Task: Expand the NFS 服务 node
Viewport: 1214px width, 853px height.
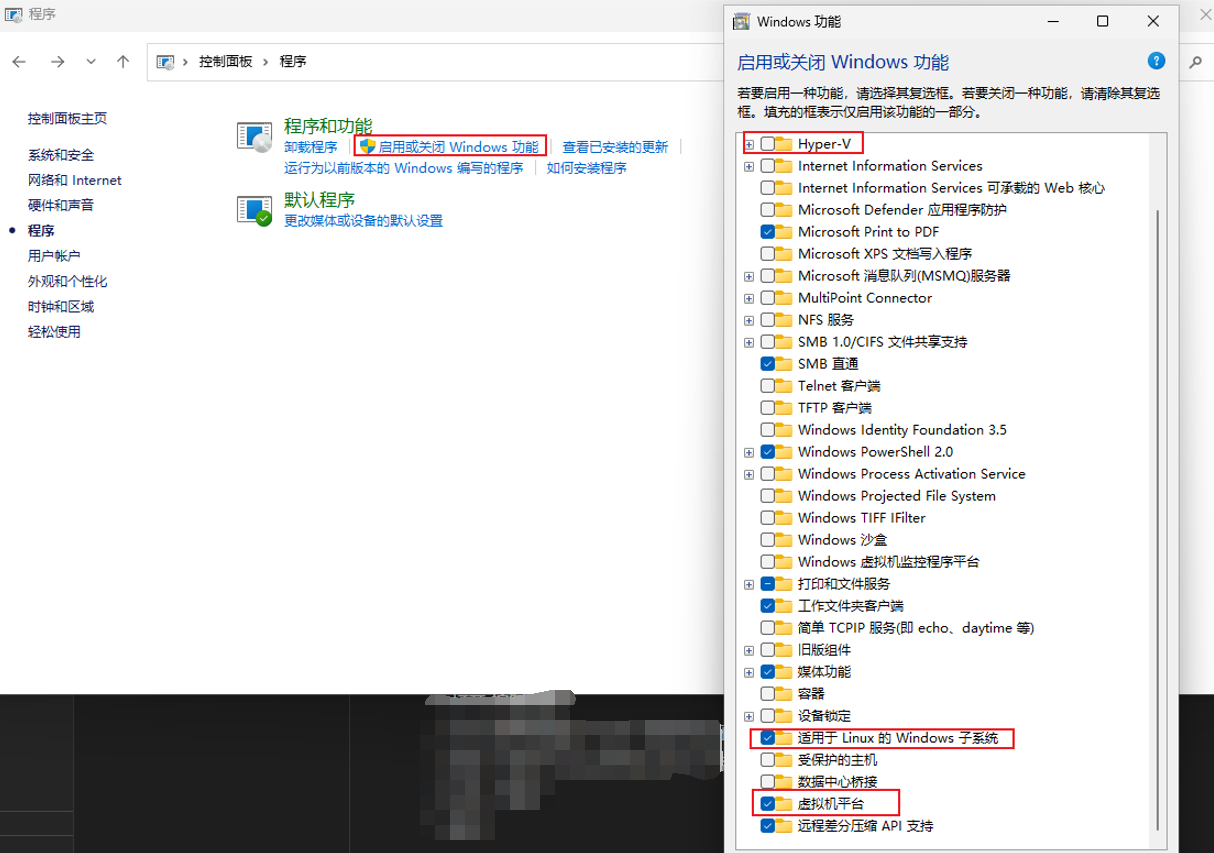Action: click(x=749, y=320)
